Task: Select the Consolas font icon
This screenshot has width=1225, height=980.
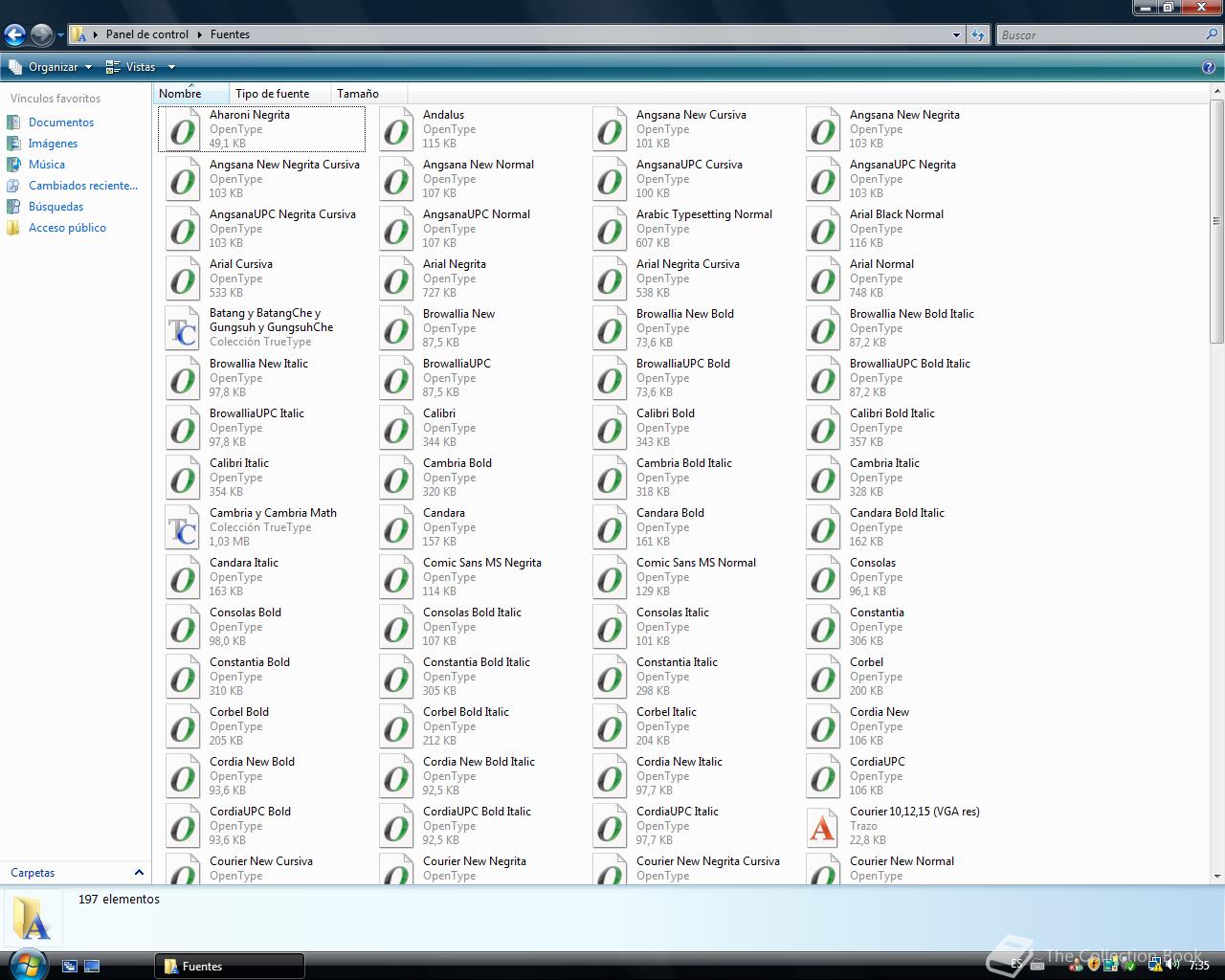Action: tap(823, 577)
